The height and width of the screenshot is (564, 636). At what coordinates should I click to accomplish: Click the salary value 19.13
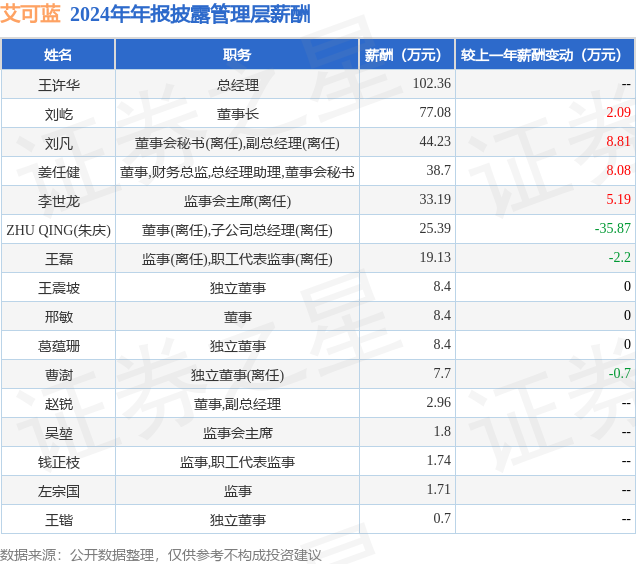pos(435,258)
